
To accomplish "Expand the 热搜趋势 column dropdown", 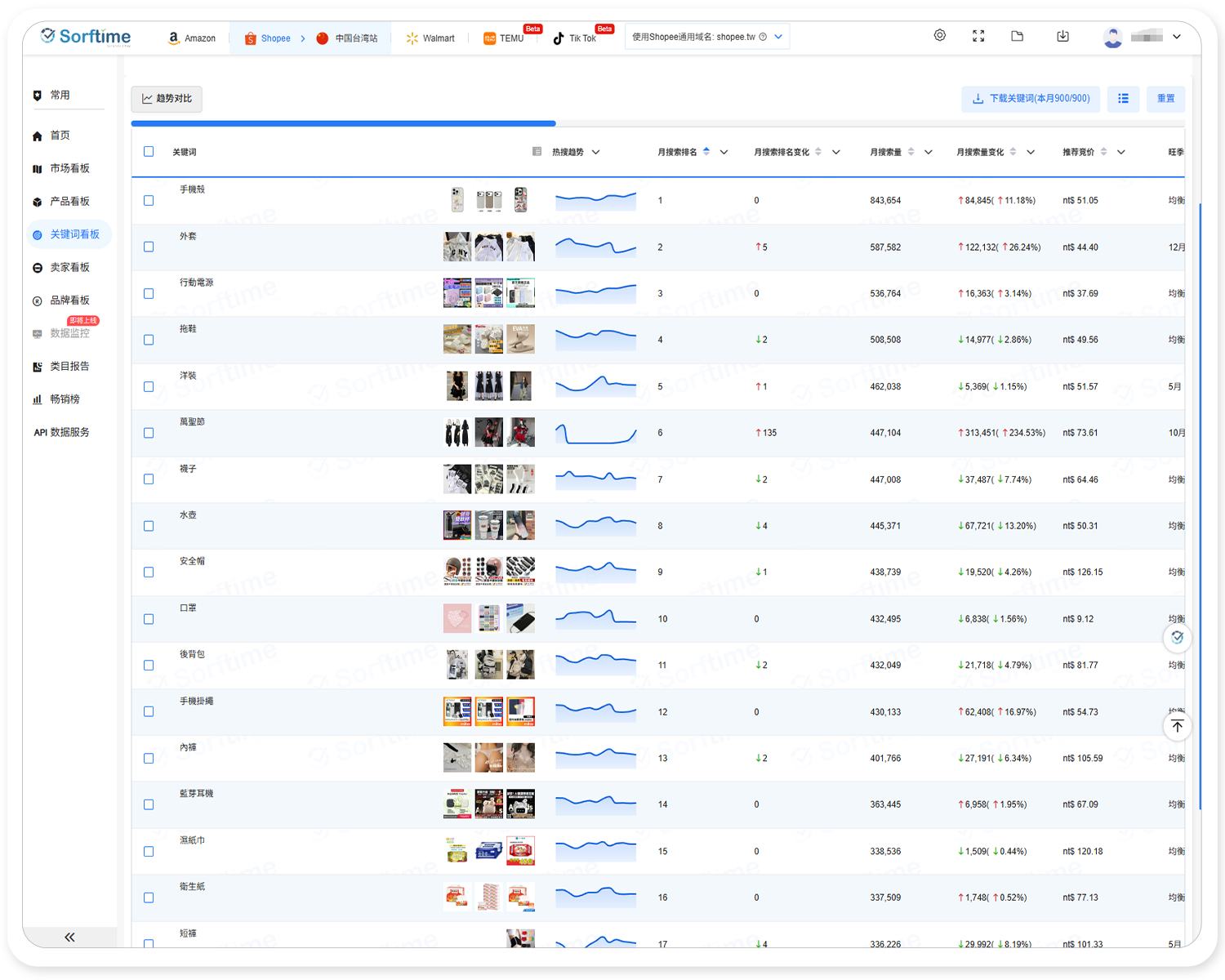I will point(596,152).
